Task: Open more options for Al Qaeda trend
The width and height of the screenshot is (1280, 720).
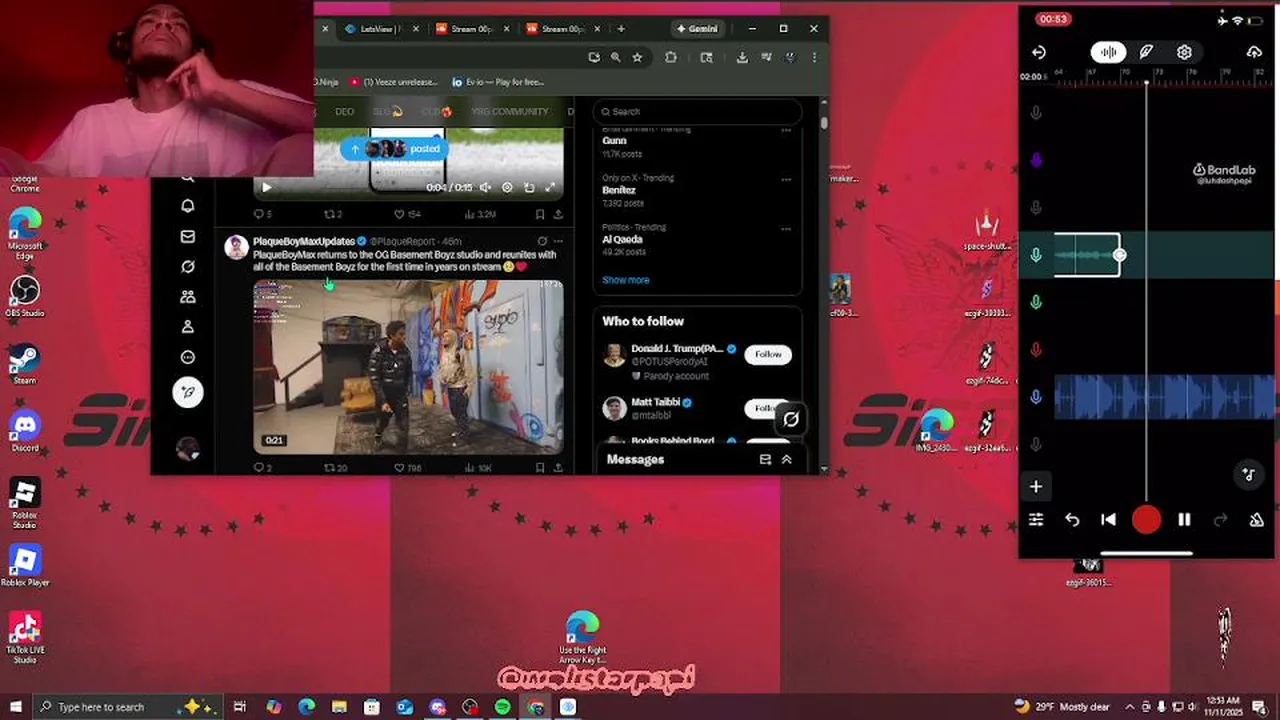Action: (786, 228)
